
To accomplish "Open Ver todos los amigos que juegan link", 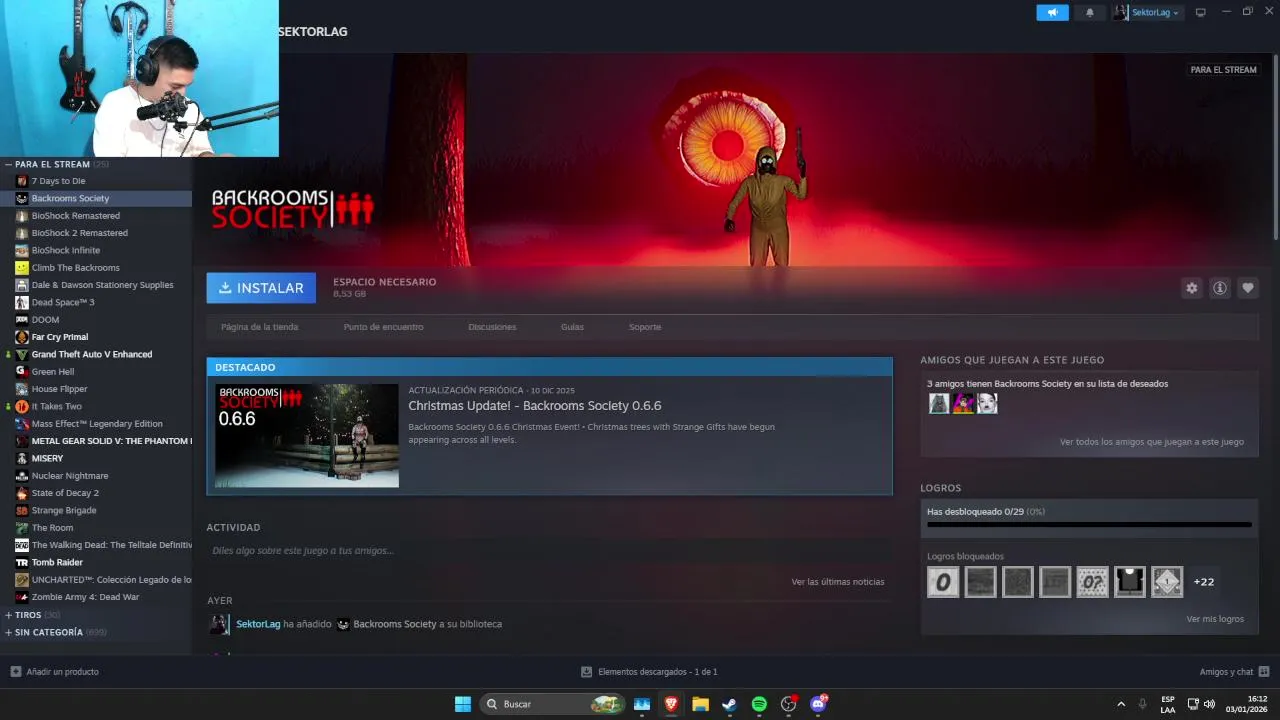I will pos(1152,442).
